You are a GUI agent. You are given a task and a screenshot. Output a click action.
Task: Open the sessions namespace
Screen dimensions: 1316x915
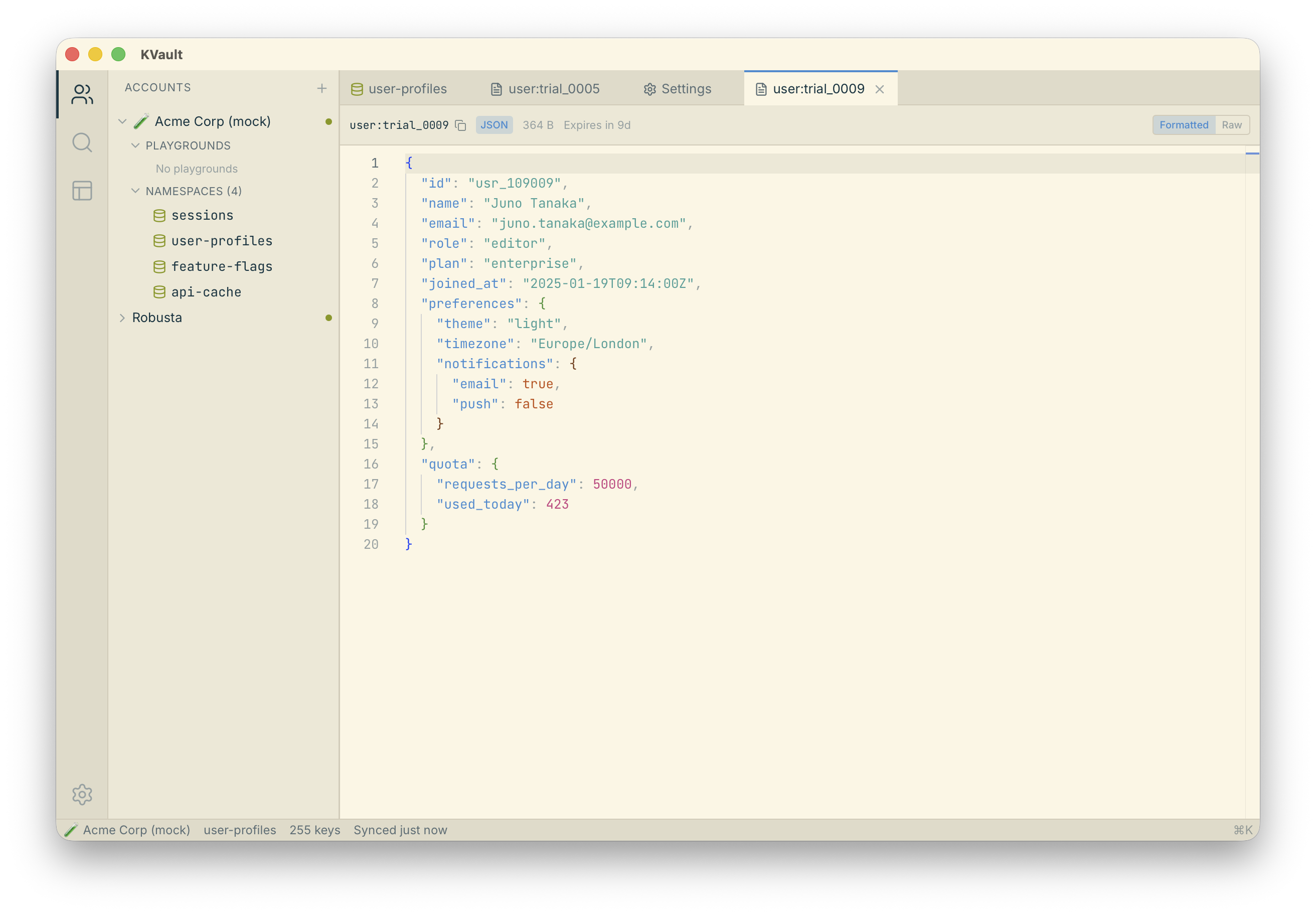[202, 216]
